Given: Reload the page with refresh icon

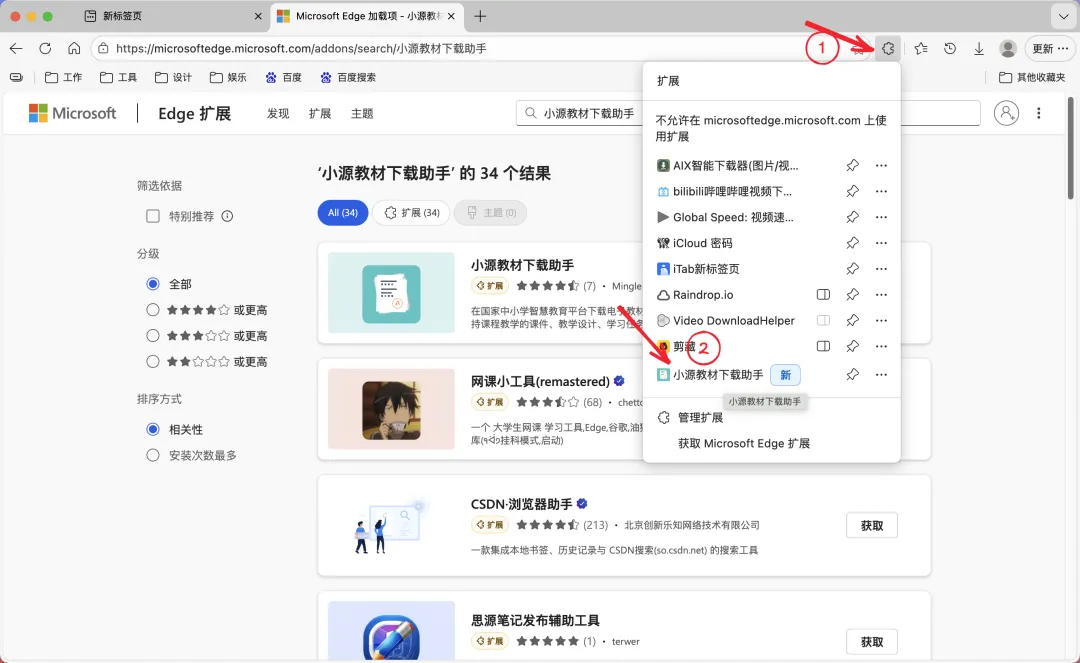Looking at the screenshot, I should 45,48.
